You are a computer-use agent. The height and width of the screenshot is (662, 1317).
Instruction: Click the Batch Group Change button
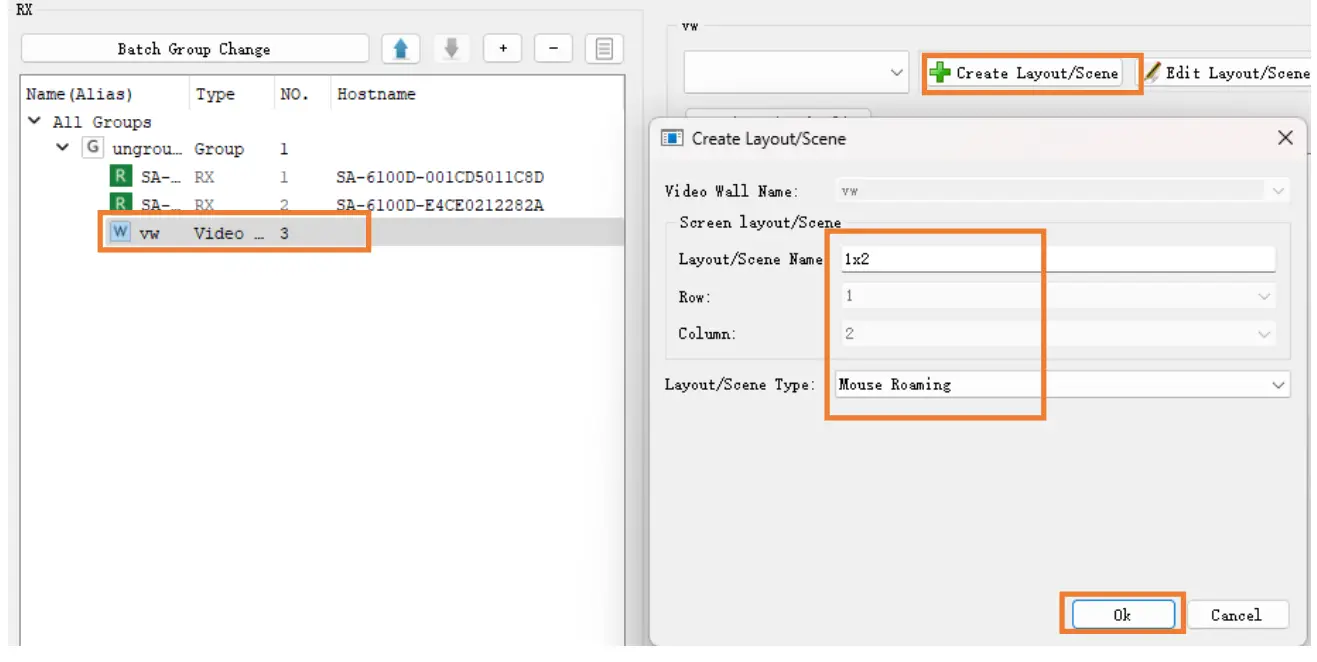[x=194, y=49]
